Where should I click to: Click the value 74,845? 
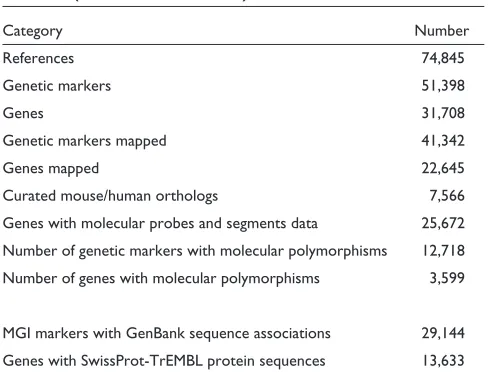tap(443, 58)
